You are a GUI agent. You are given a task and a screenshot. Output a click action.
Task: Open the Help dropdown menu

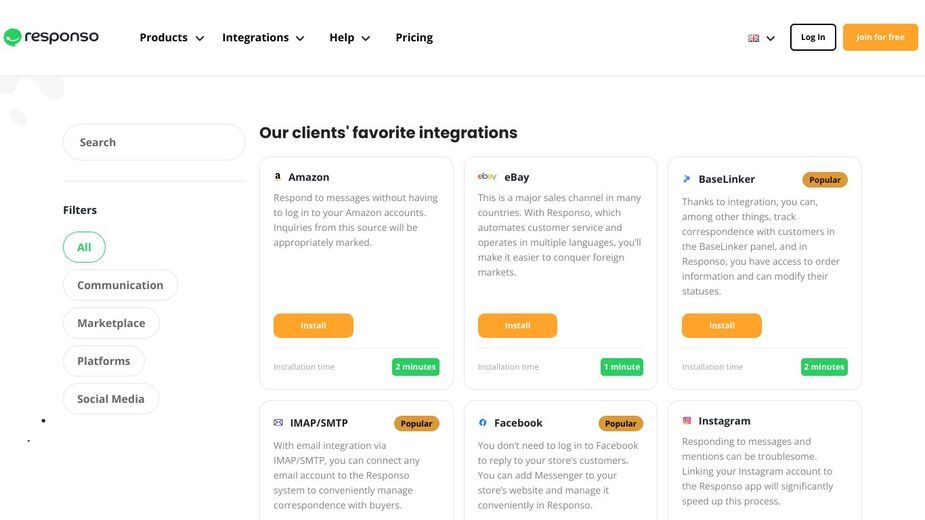pos(349,38)
